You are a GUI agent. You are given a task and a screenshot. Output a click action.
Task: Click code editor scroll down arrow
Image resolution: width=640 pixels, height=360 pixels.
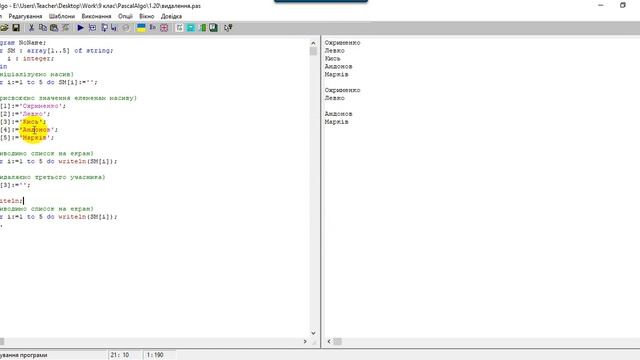313,333
